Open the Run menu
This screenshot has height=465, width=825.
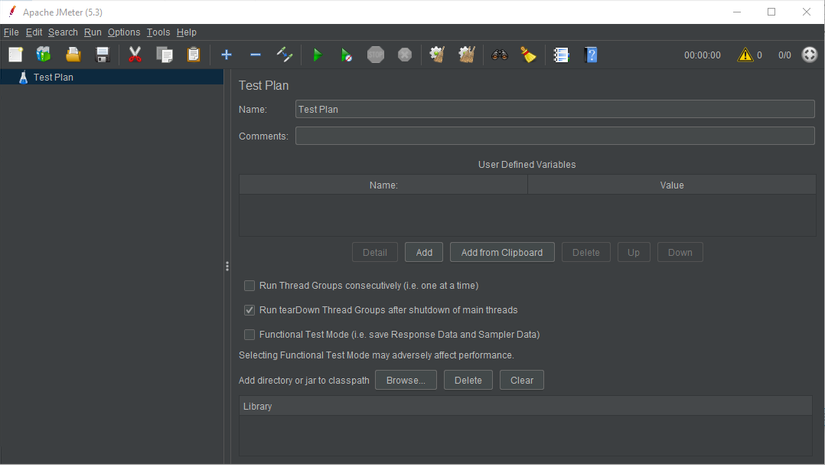click(92, 32)
